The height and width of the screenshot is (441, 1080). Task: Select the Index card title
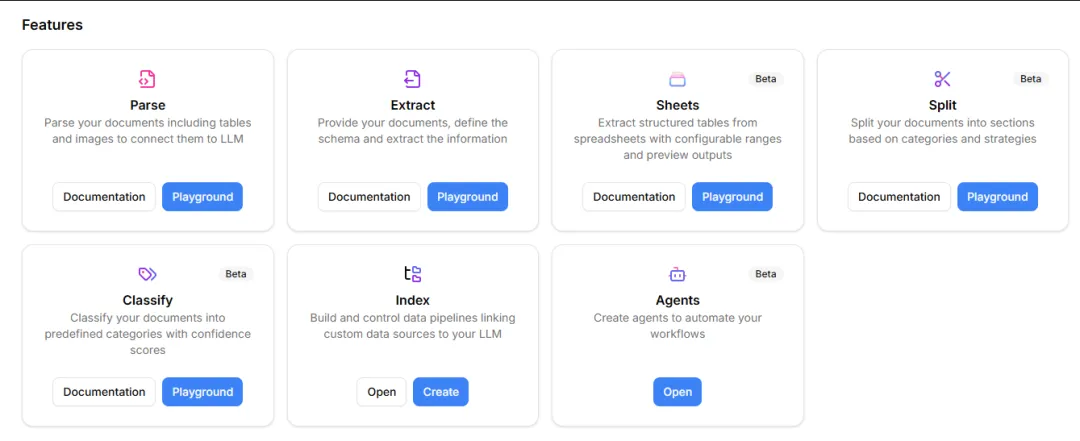click(x=412, y=300)
